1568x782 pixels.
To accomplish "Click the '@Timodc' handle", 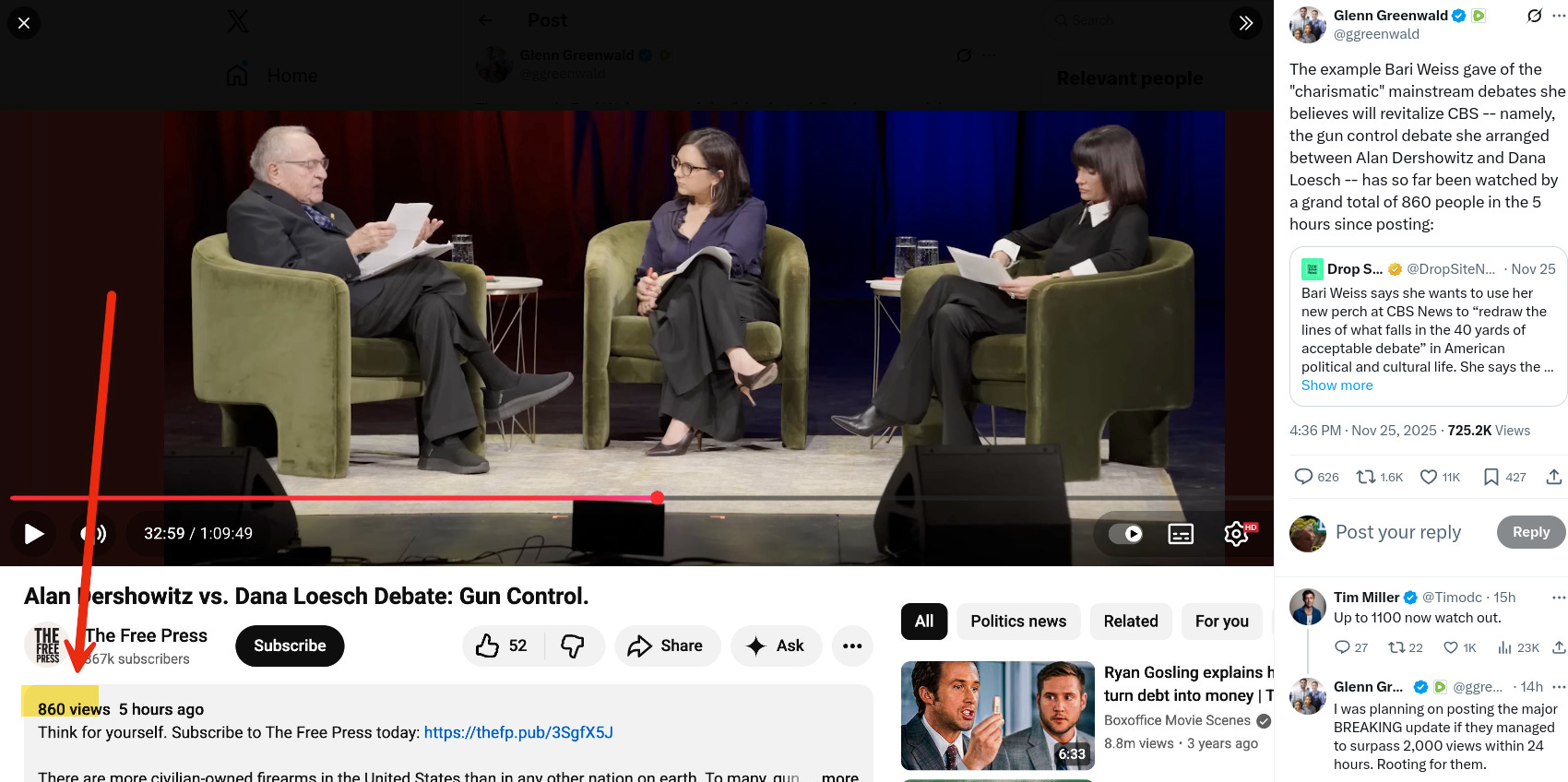I will 1452,598.
